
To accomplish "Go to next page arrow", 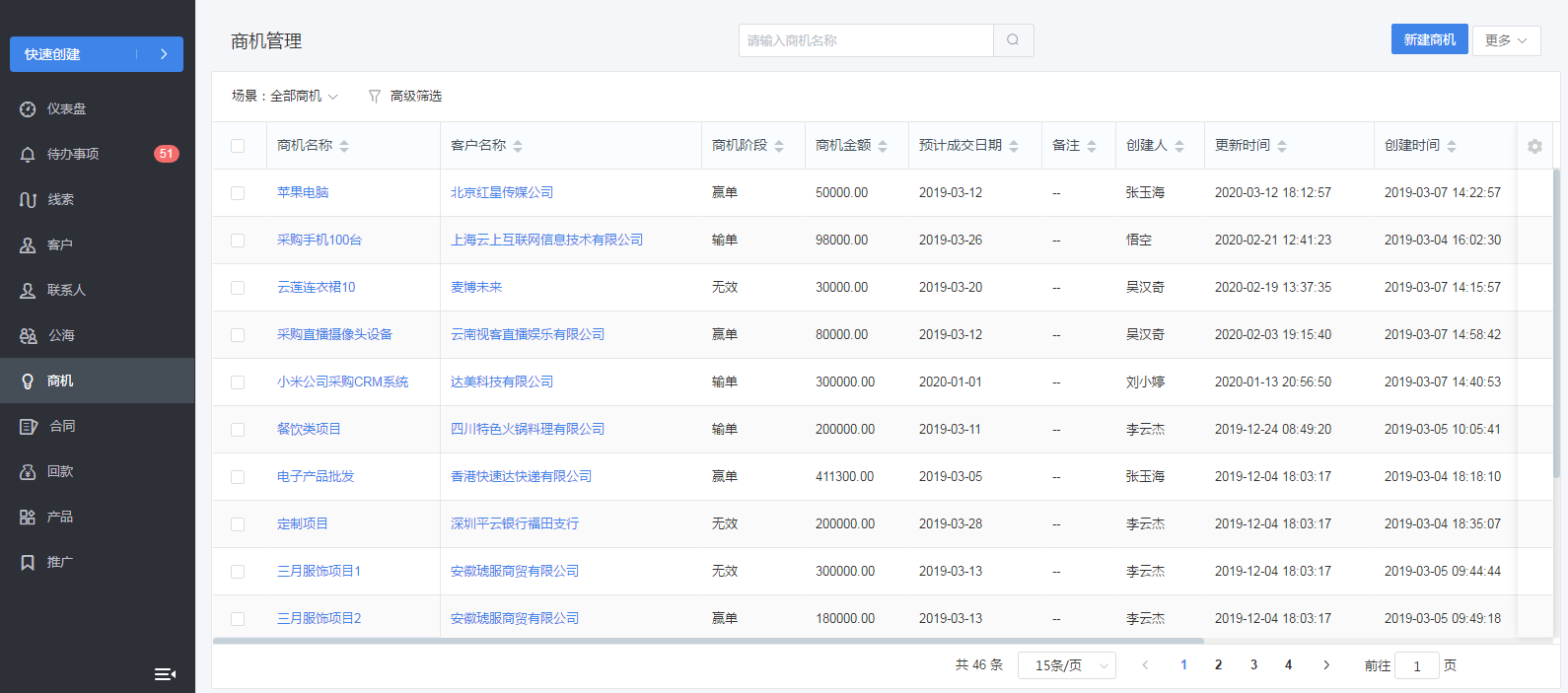I will tap(1326, 665).
